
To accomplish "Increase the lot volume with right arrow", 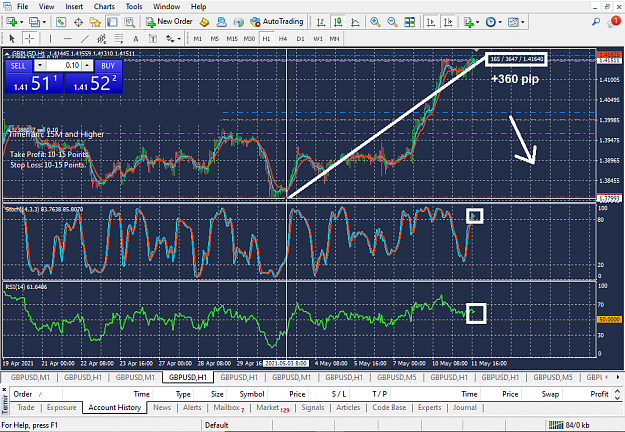I will coord(88,65).
